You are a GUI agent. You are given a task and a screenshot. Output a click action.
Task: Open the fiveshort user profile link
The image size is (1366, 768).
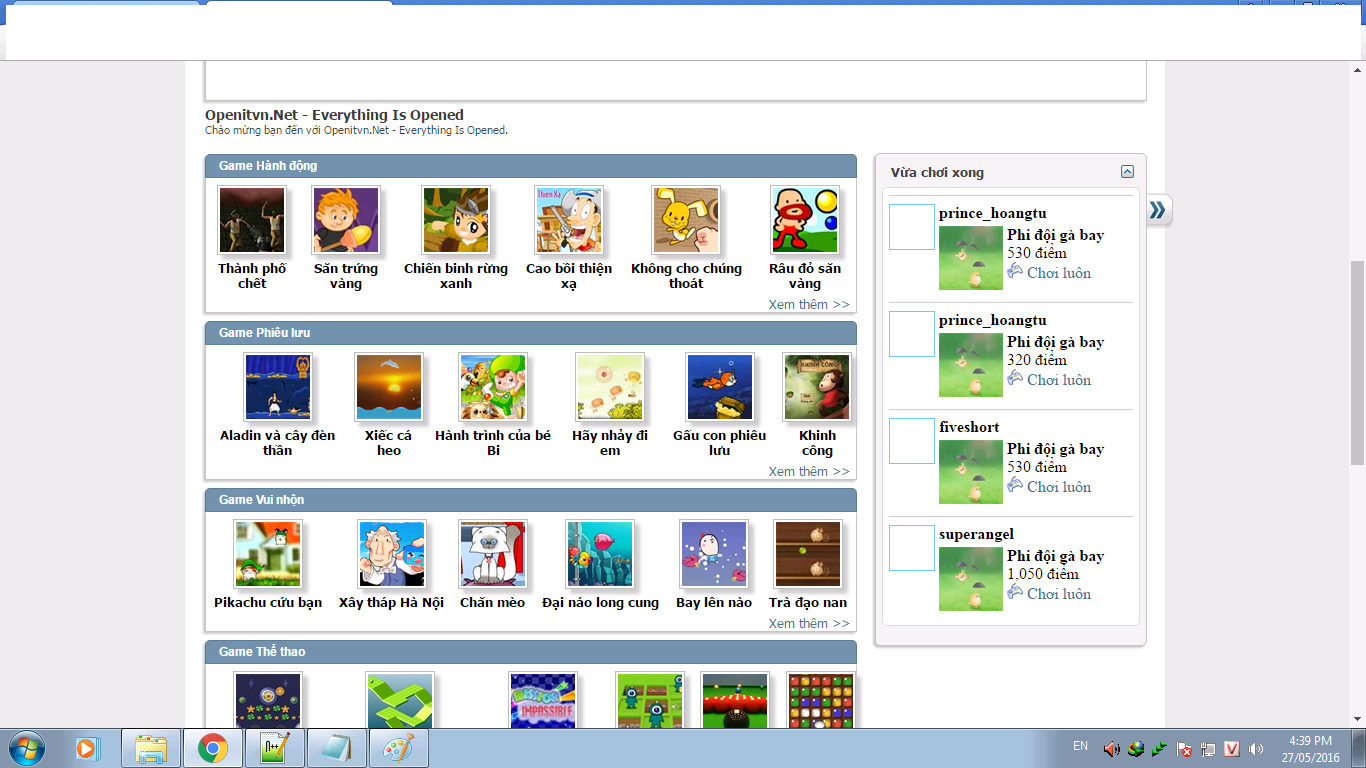[x=968, y=427]
